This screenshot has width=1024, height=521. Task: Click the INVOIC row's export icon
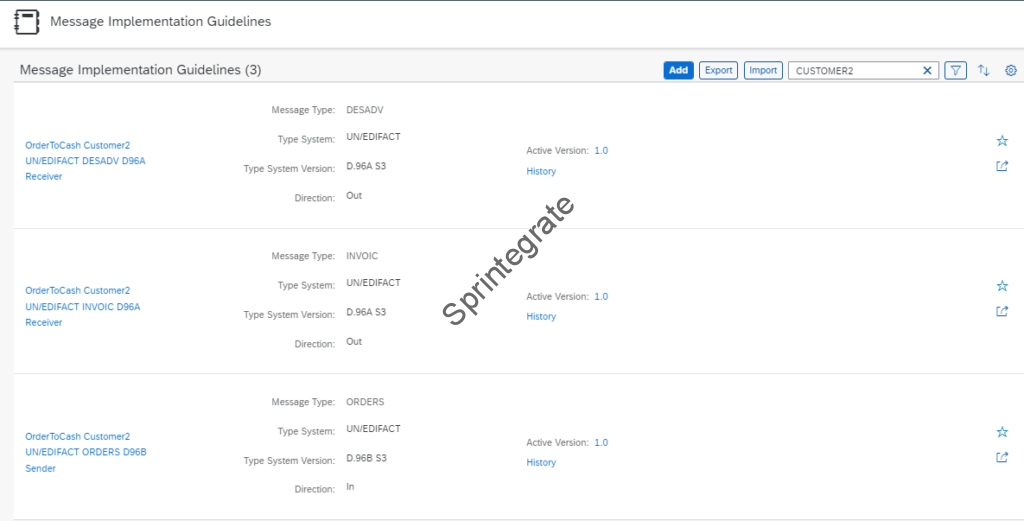(x=1002, y=311)
